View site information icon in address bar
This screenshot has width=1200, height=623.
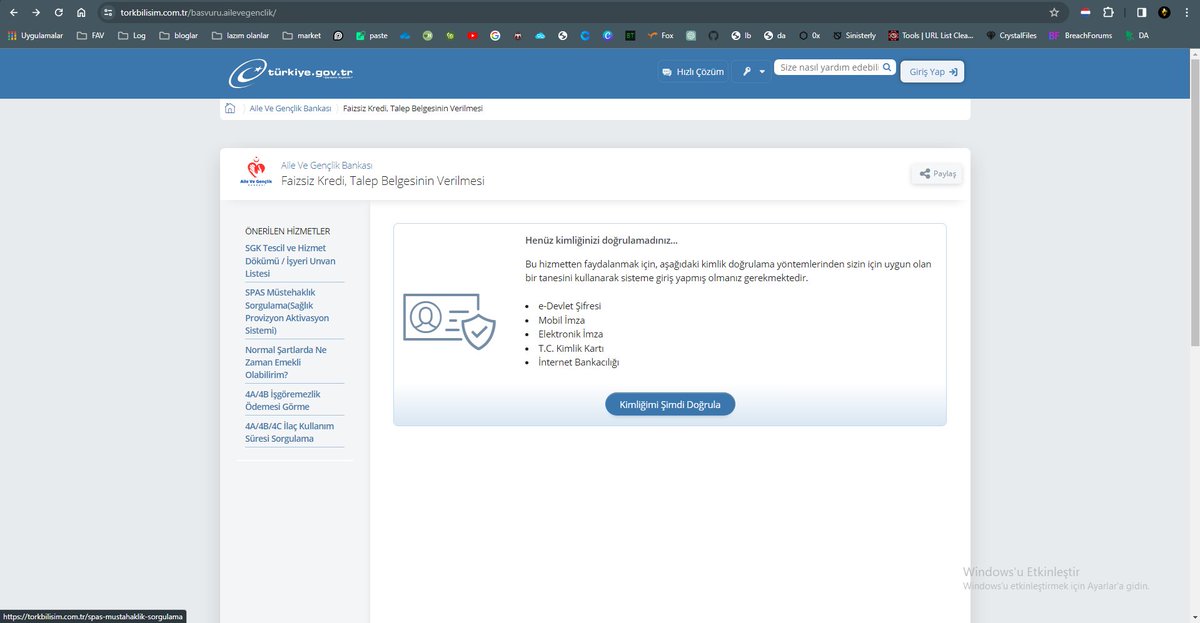coord(108,13)
